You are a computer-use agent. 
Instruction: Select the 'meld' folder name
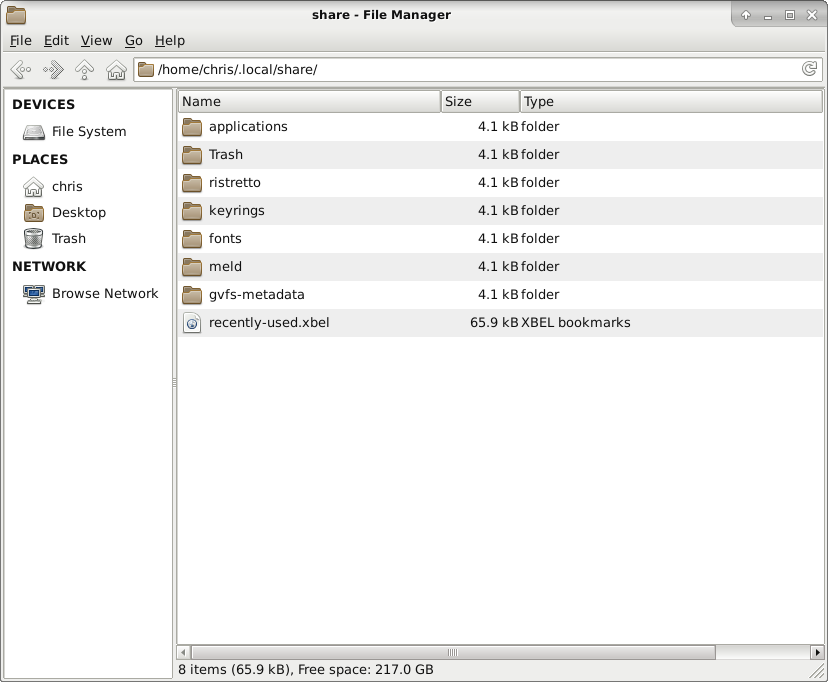point(225,267)
